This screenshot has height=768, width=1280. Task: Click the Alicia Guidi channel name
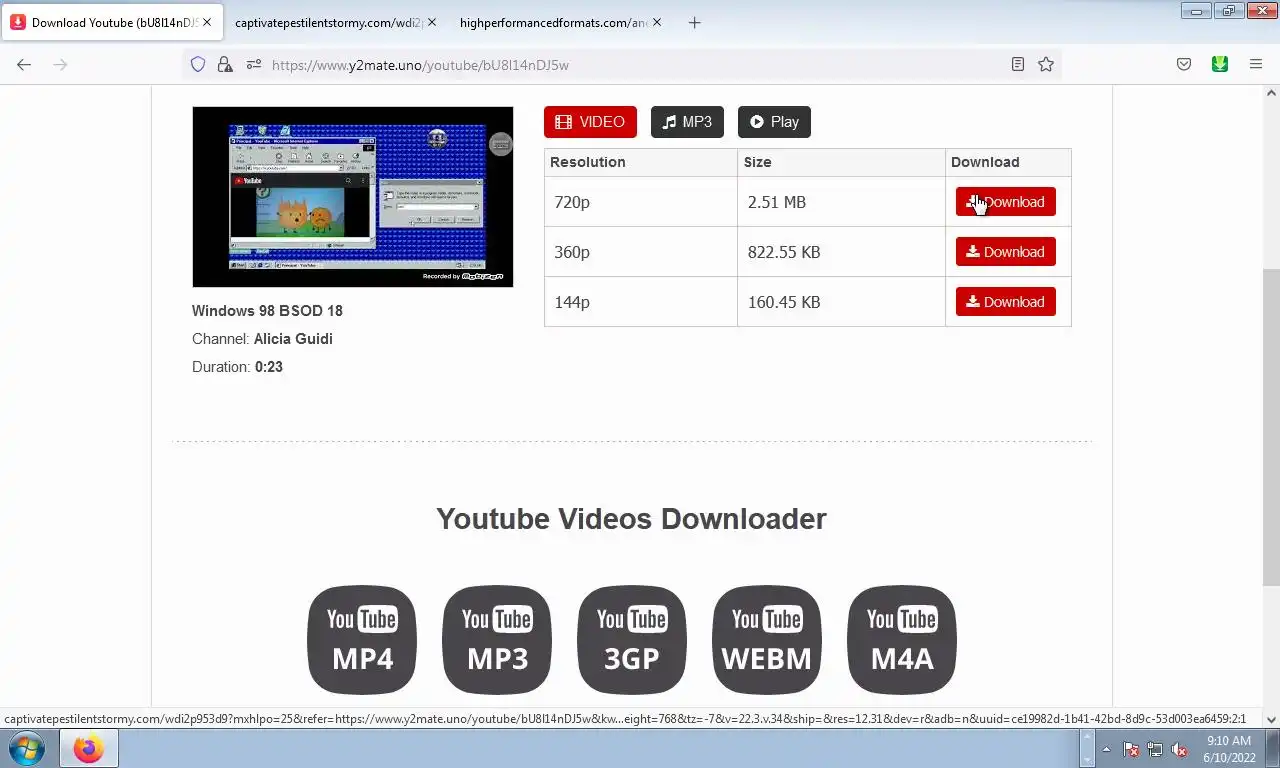tap(293, 339)
